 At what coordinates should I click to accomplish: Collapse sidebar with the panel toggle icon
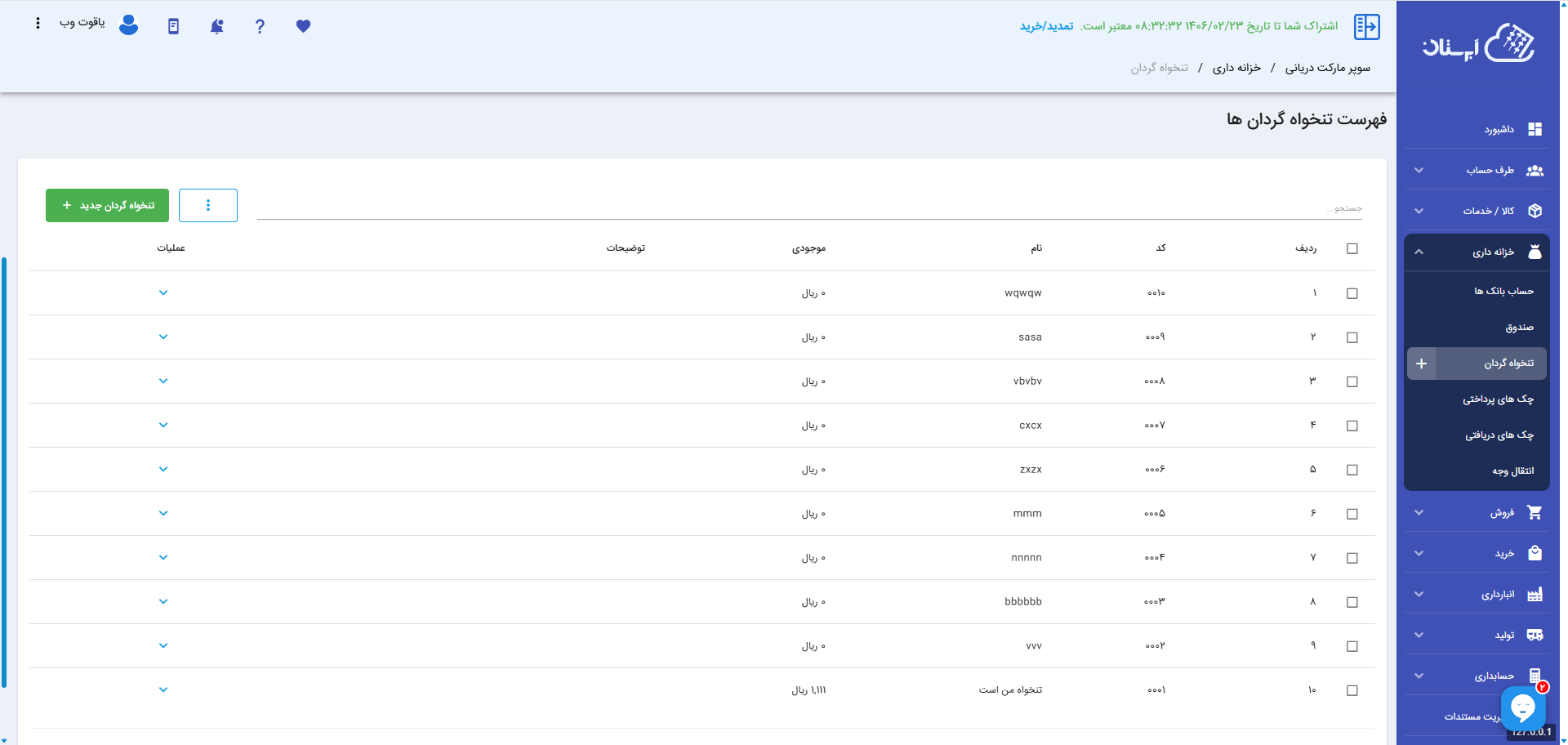coord(1367,27)
